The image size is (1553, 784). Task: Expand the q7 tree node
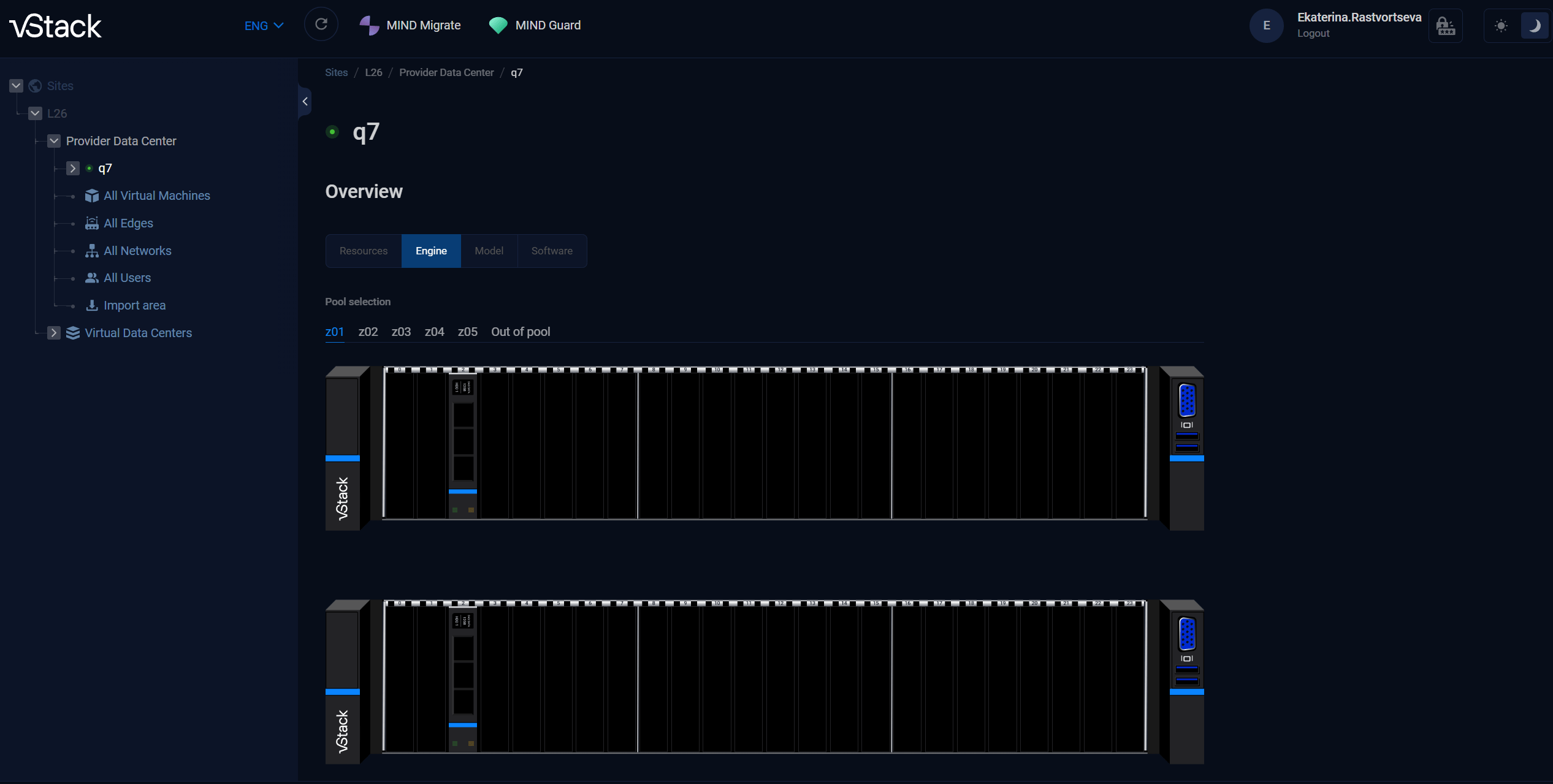(72, 169)
